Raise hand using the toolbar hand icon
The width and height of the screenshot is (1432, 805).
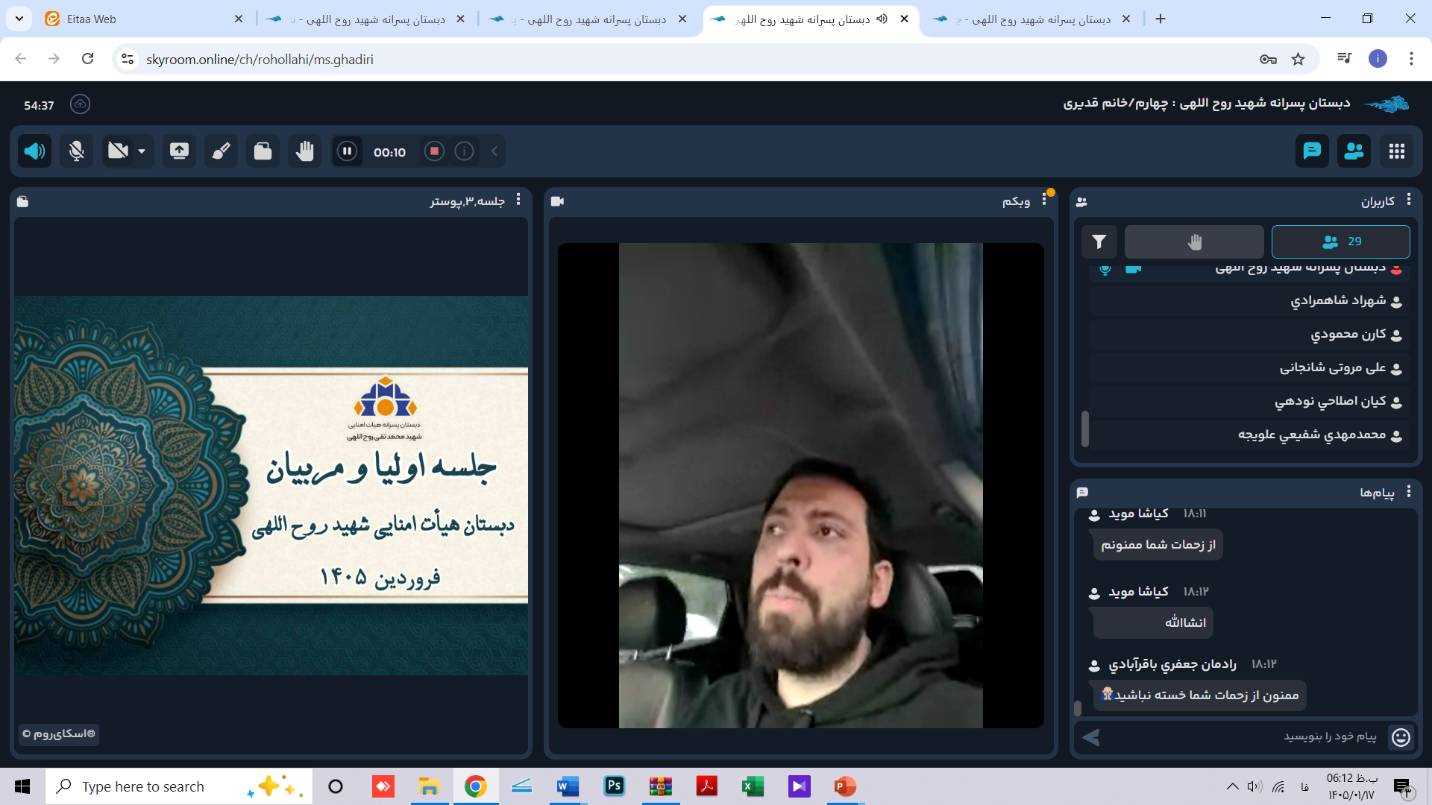point(304,151)
